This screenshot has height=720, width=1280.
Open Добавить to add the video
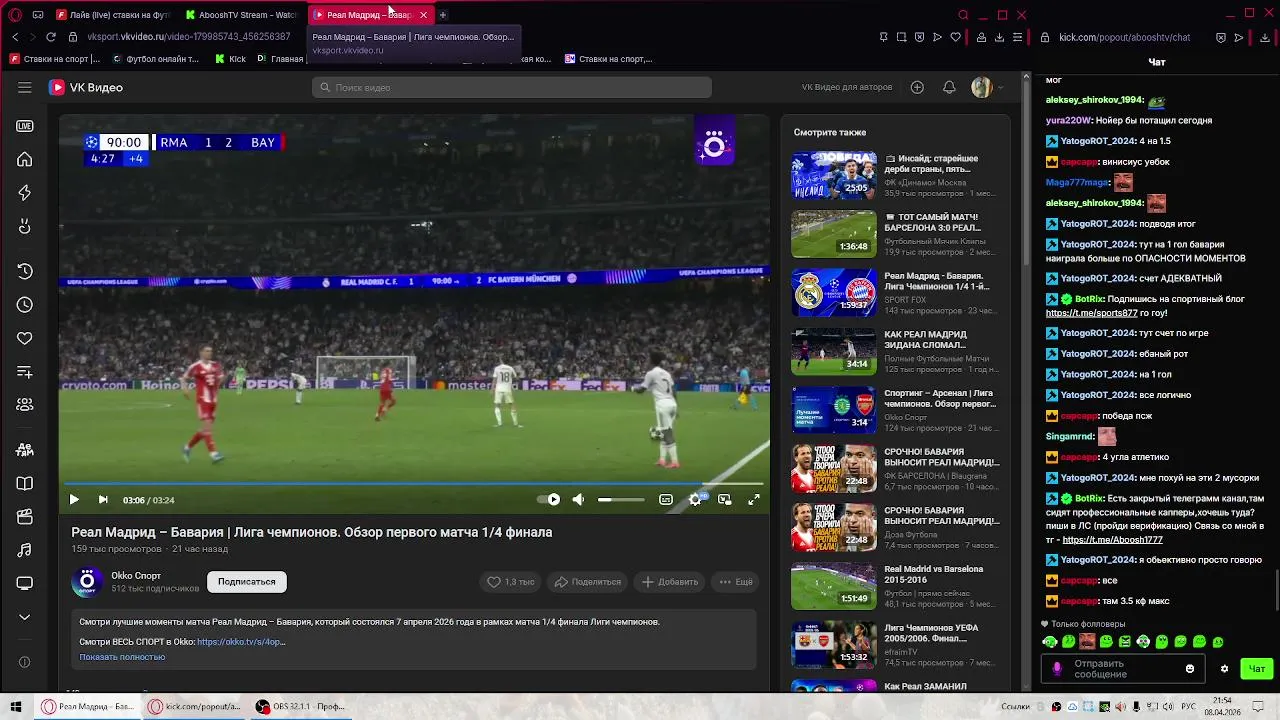coord(670,582)
